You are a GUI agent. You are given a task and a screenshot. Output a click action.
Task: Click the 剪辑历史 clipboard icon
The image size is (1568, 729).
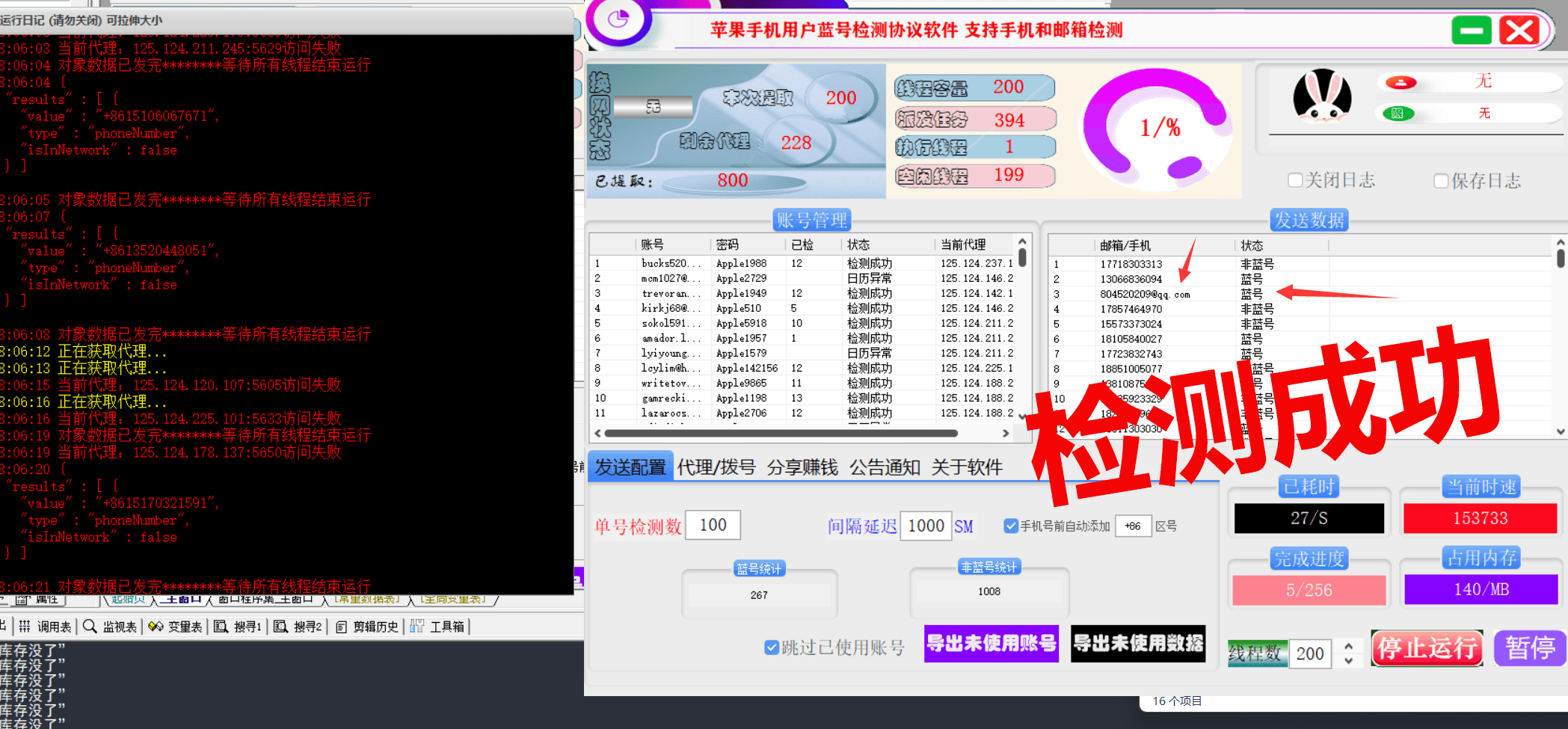[x=341, y=627]
